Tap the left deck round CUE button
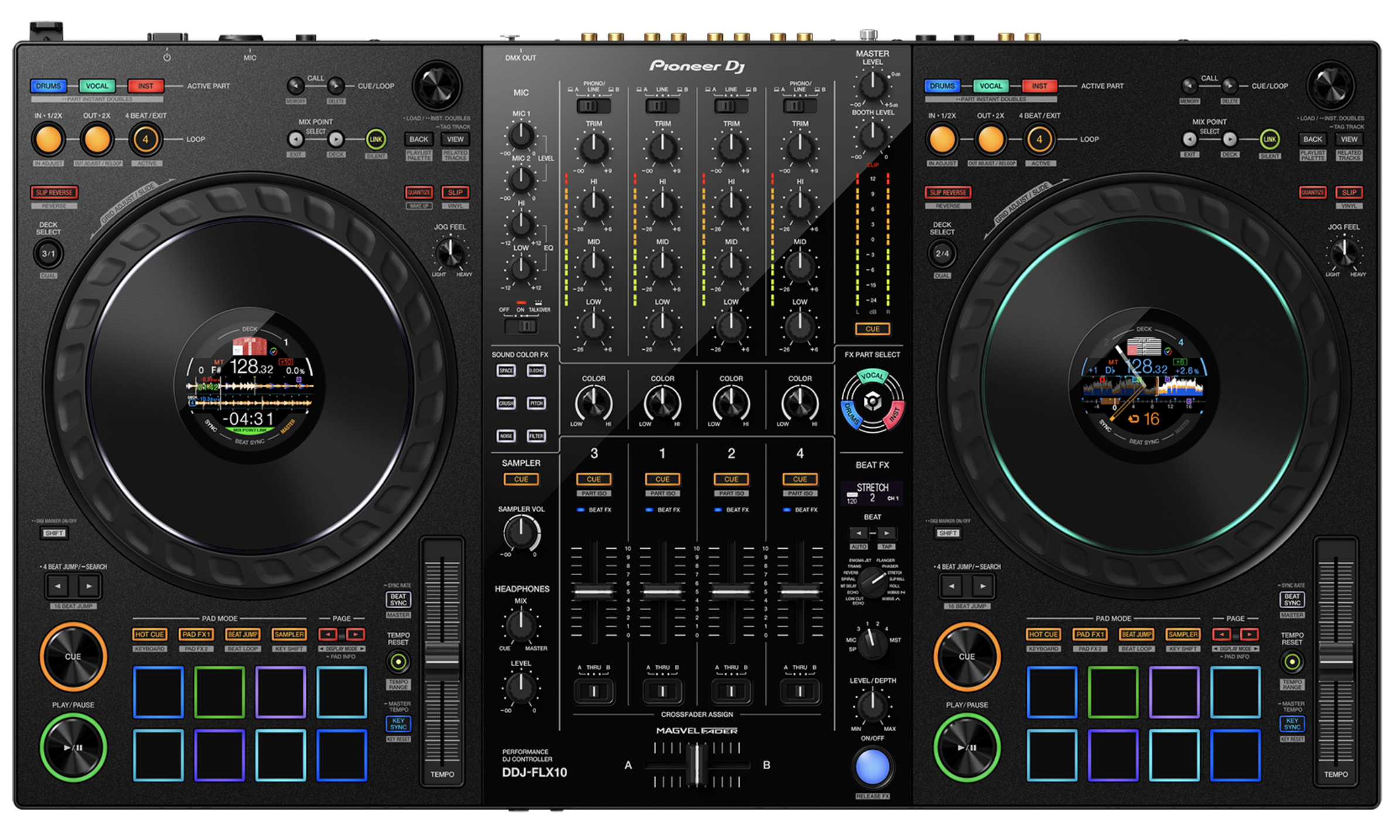This screenshot has width=1400, height=840. click(x=73, y=657)
